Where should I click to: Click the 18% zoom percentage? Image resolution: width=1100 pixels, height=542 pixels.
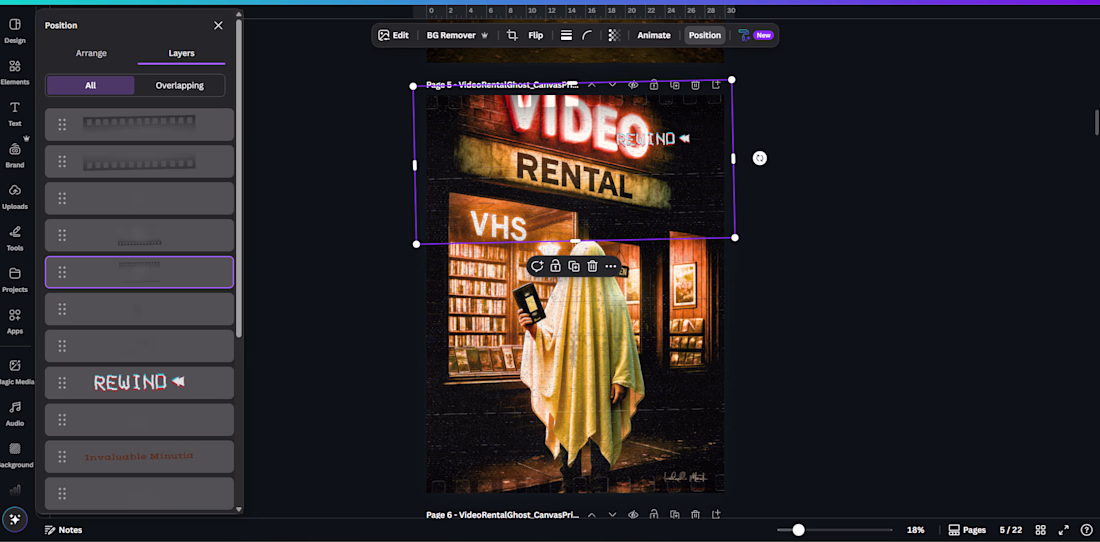(x=915, y=530)
